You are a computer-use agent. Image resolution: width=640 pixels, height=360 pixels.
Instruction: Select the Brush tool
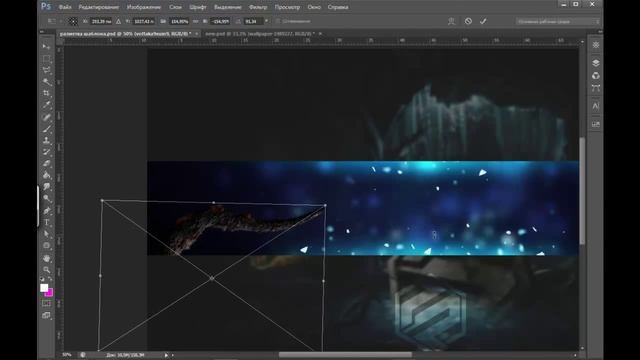click(47, 129)
